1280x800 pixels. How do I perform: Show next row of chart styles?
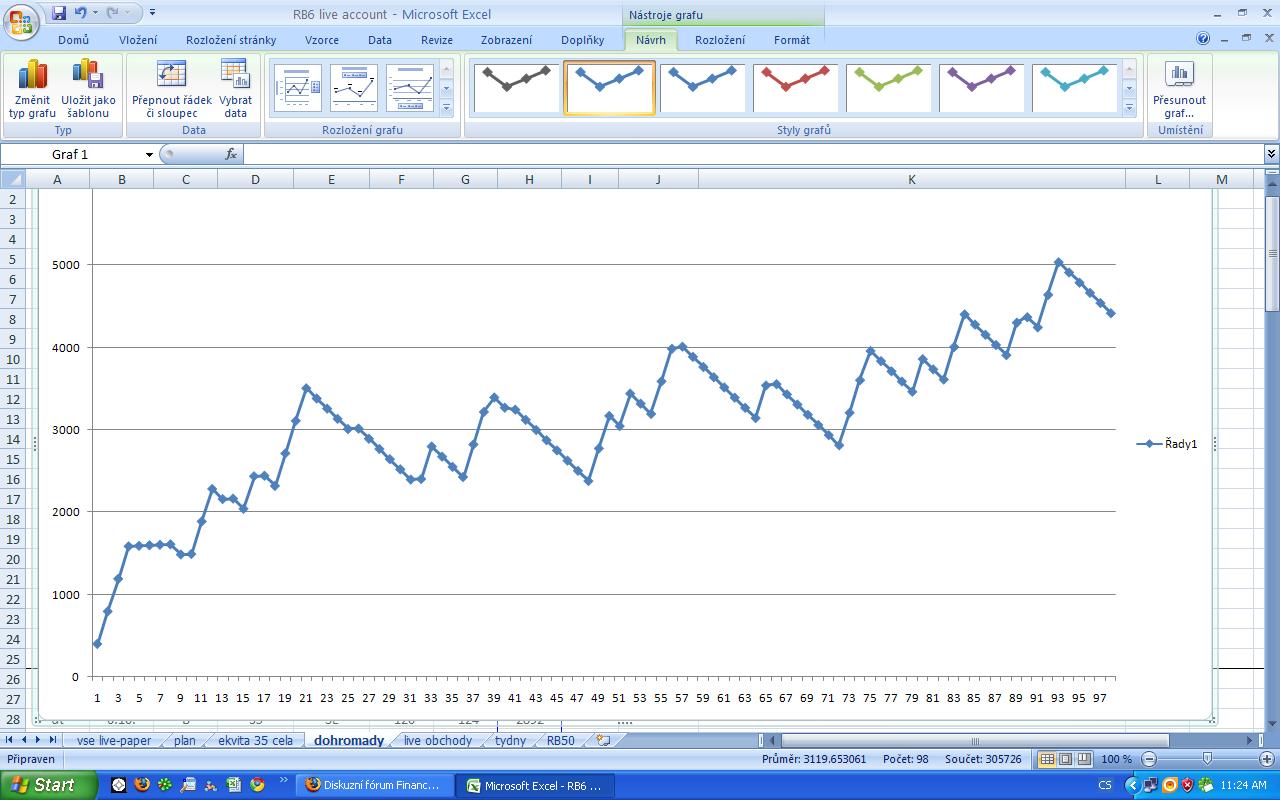pyautogui.click(x=1130, y=87)
